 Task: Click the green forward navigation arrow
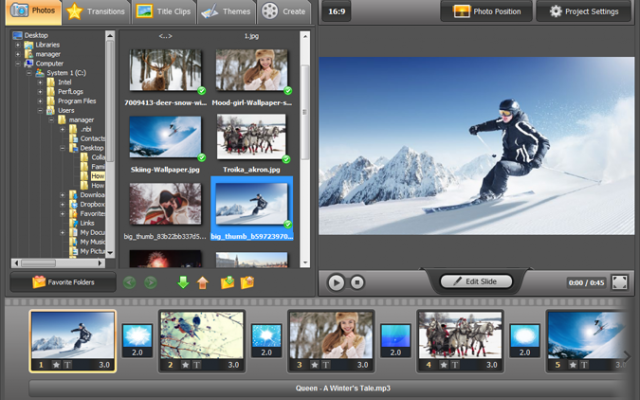click(x=150, y=282)
